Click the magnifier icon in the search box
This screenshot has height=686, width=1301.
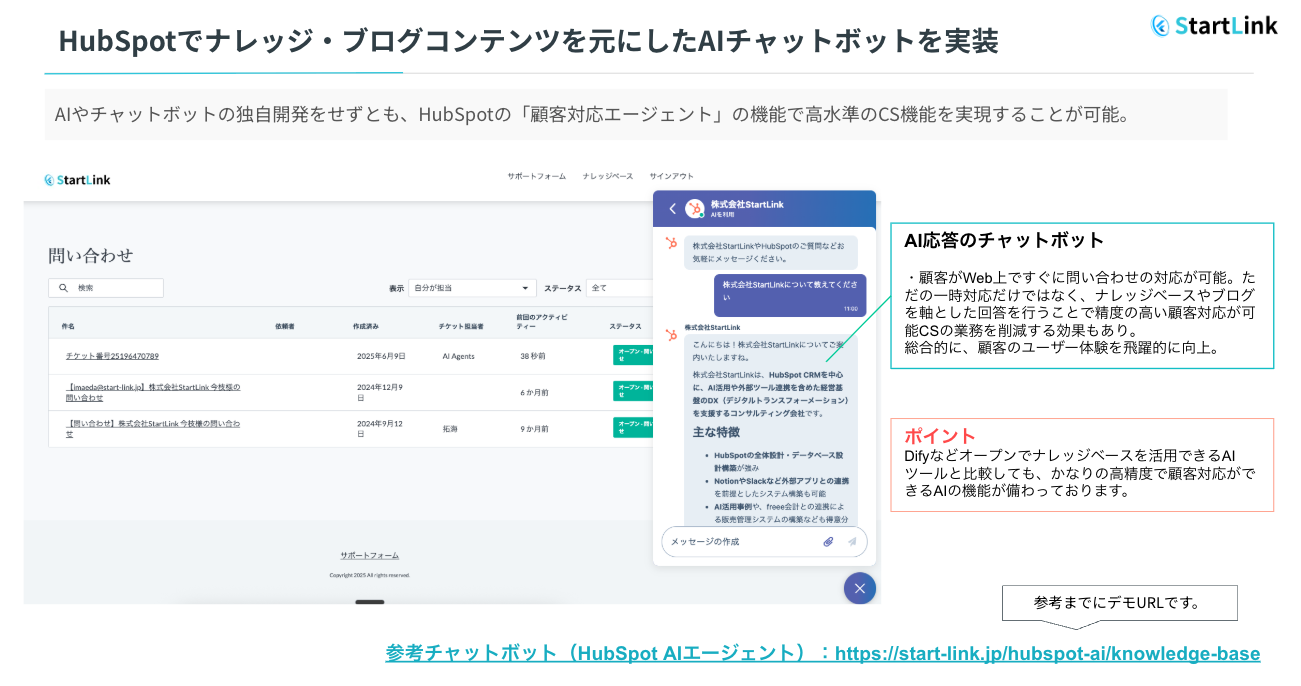pos(64,288)
